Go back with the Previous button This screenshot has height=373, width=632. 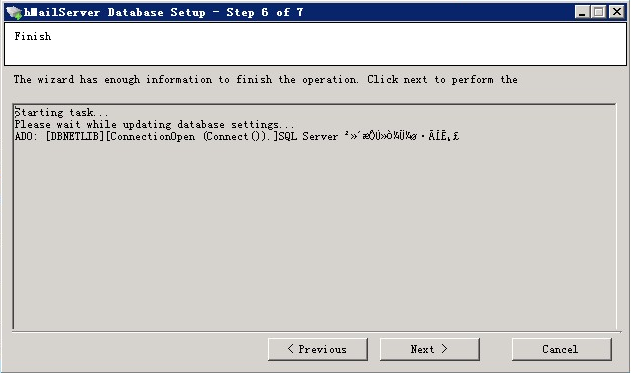318,349
